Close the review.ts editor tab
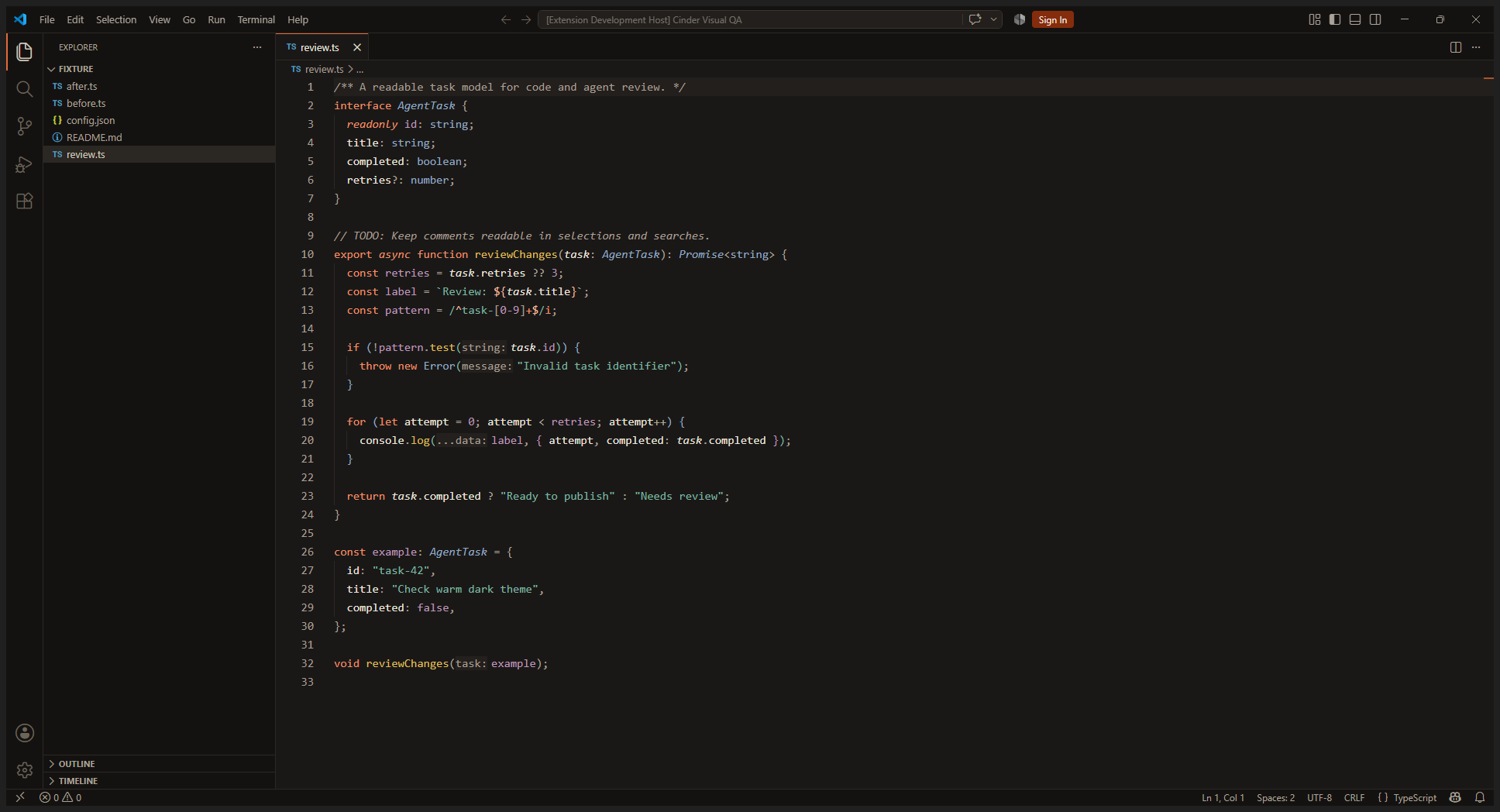Screen dimensions: 1500x812 click(x=357, y=47)
